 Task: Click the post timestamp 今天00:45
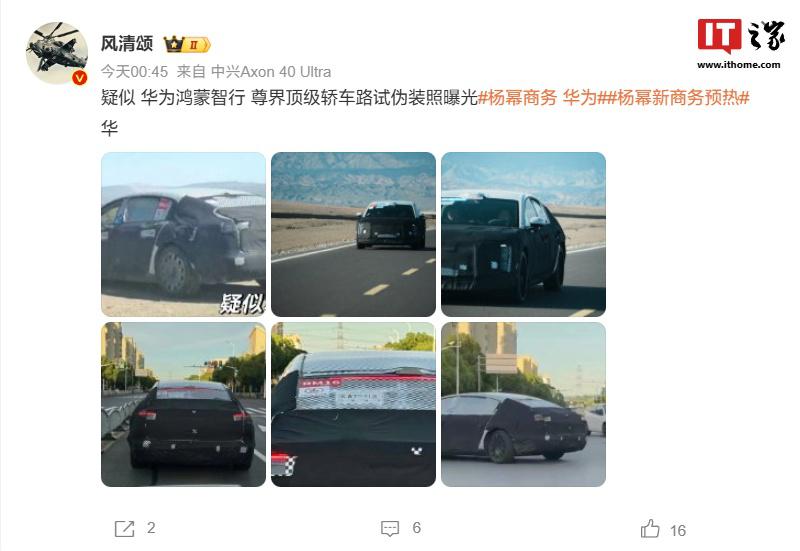[134, 72]
